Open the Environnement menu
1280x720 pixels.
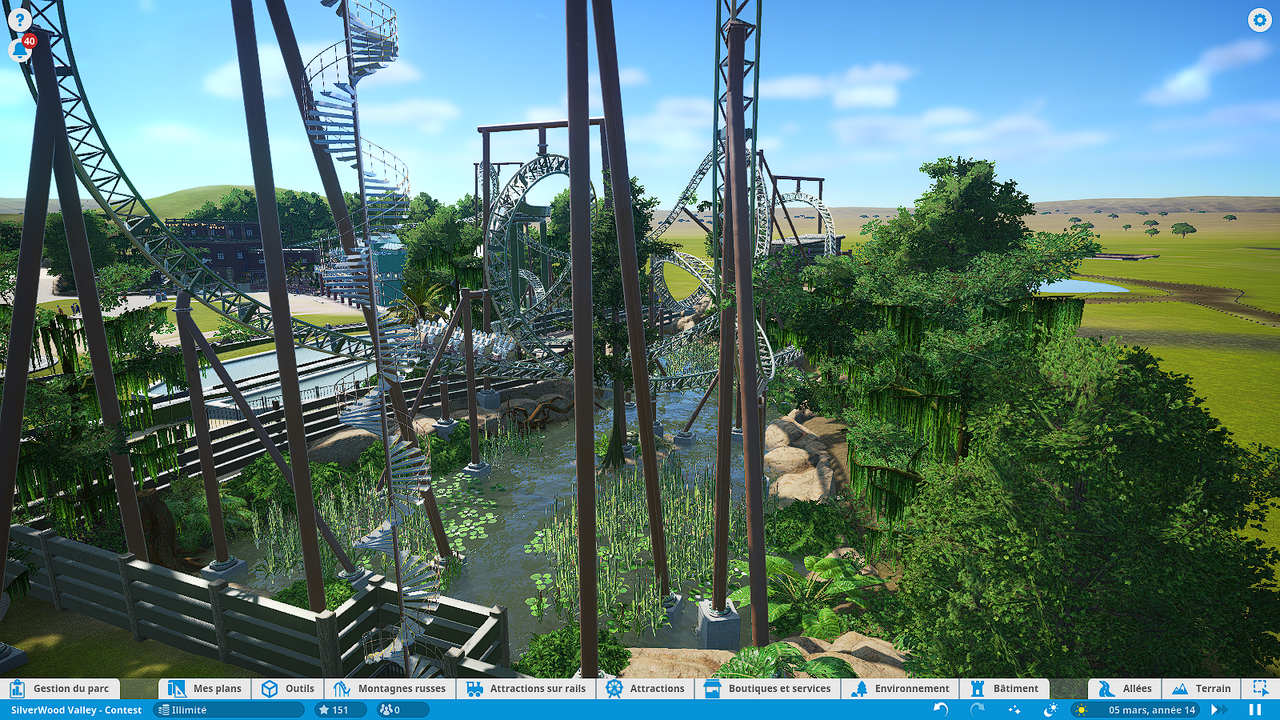(x=901, y=689)
